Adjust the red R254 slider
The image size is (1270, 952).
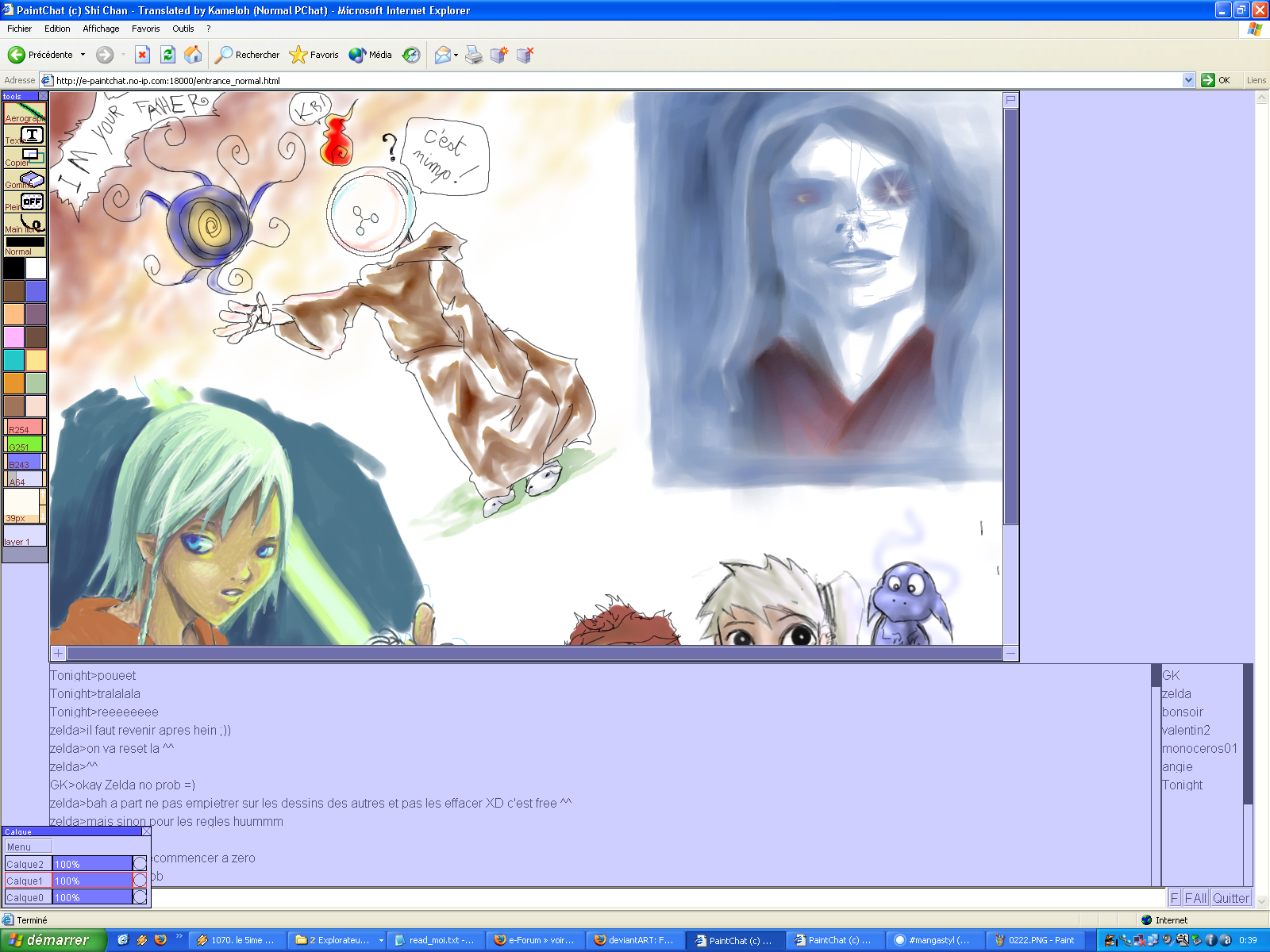point(25,427)
